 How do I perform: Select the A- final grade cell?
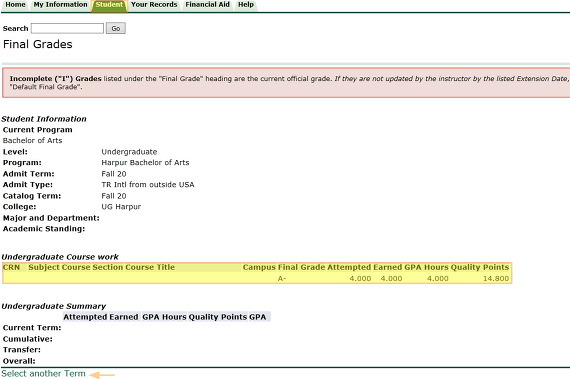pos(282,279)
